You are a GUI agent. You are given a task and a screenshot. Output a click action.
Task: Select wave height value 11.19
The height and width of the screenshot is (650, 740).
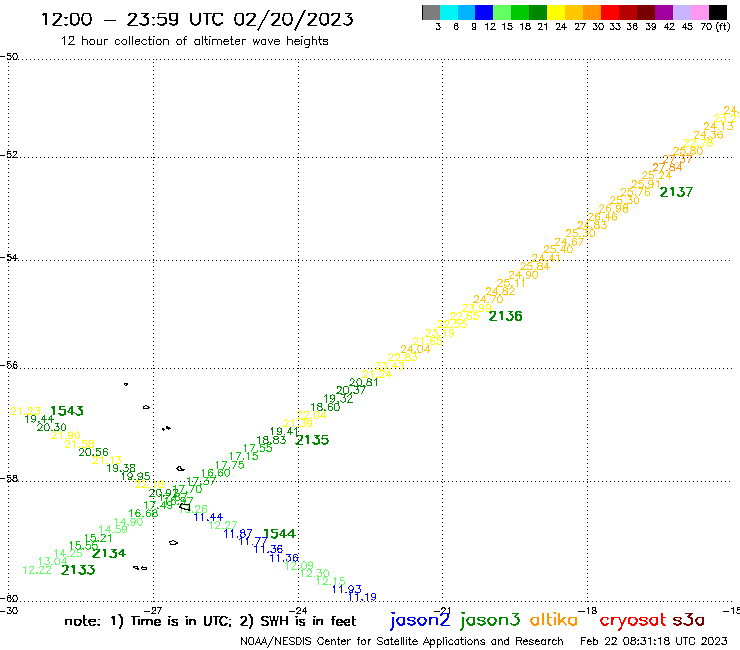[x=362, y=597]
